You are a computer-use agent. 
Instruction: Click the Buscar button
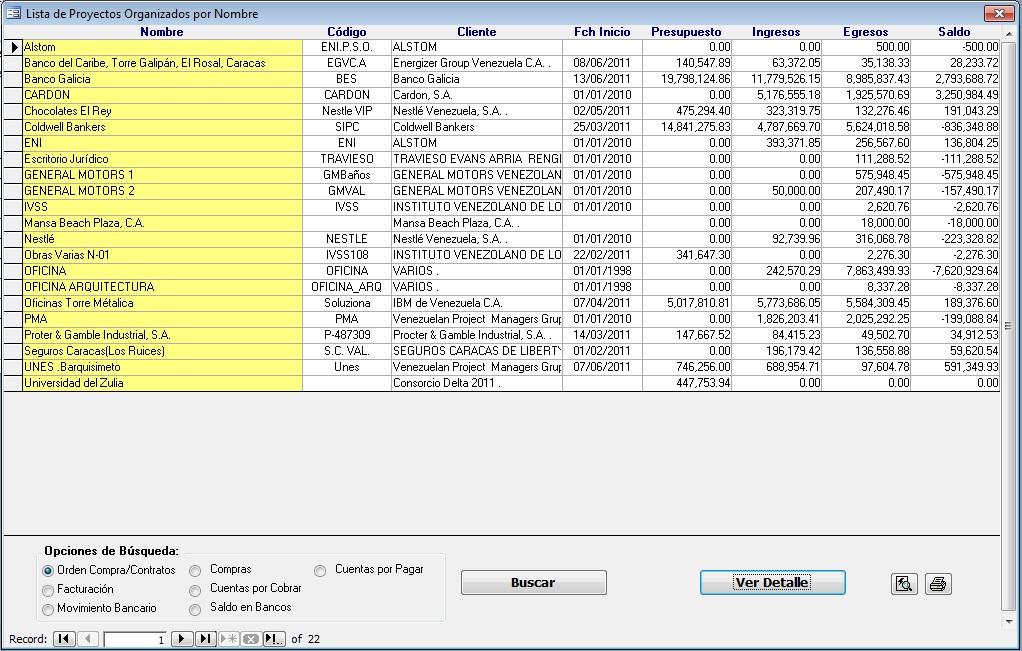tap(534, 583)
